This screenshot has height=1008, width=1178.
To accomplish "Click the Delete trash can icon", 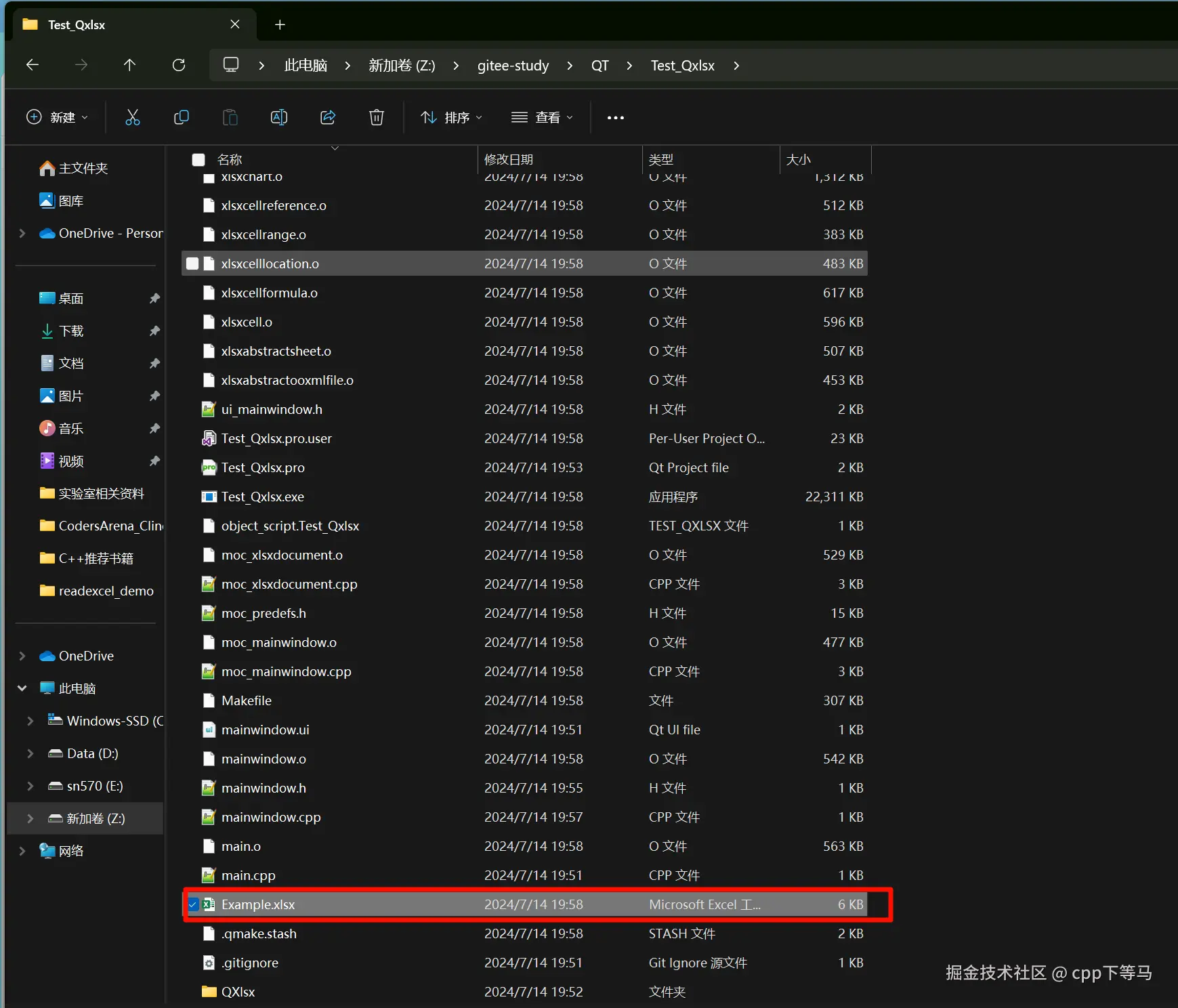I will 377,118.
